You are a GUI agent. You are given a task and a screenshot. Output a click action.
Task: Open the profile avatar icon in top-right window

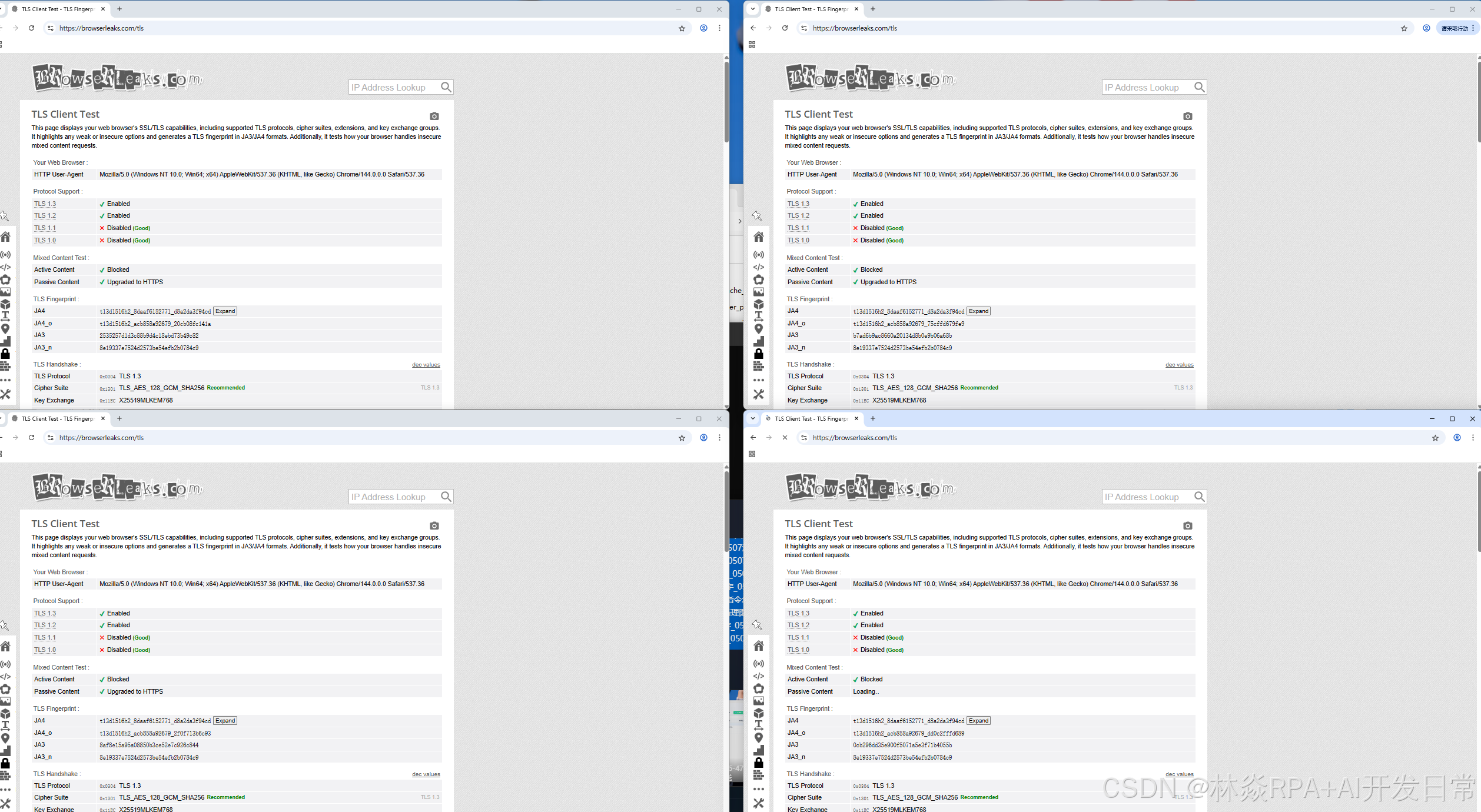click(1426, 28)
